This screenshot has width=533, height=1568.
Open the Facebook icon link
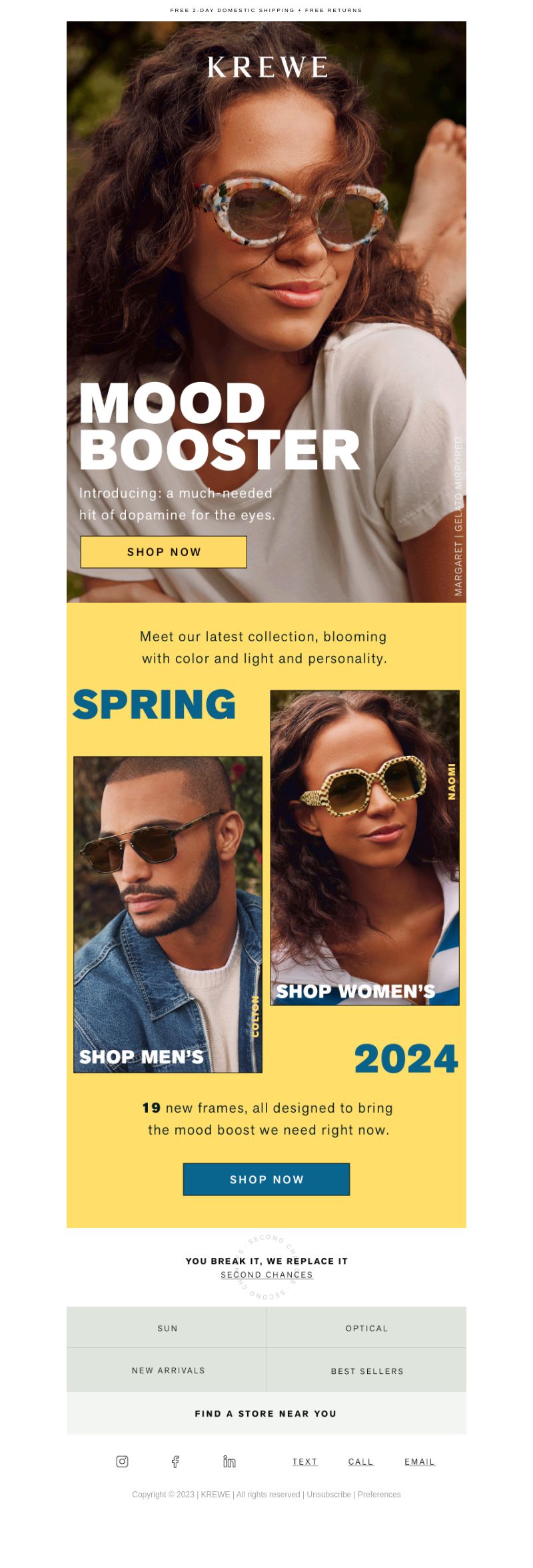pyautogui.click(x=175, y=1461)
